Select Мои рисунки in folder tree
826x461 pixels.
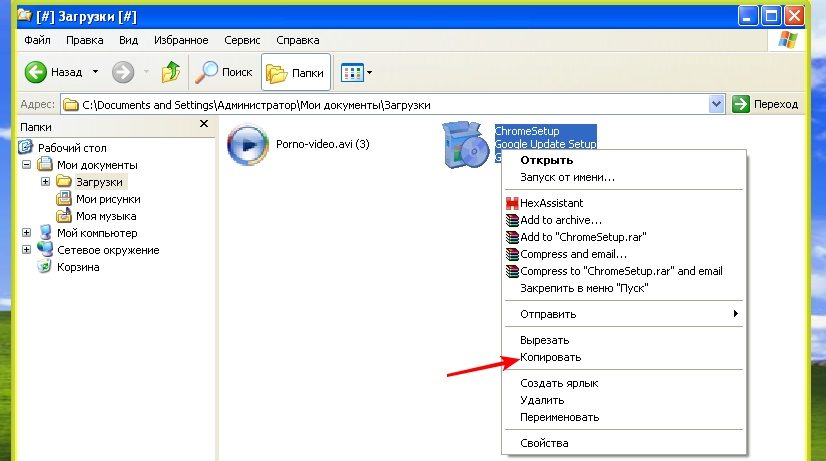click(108, 199)
